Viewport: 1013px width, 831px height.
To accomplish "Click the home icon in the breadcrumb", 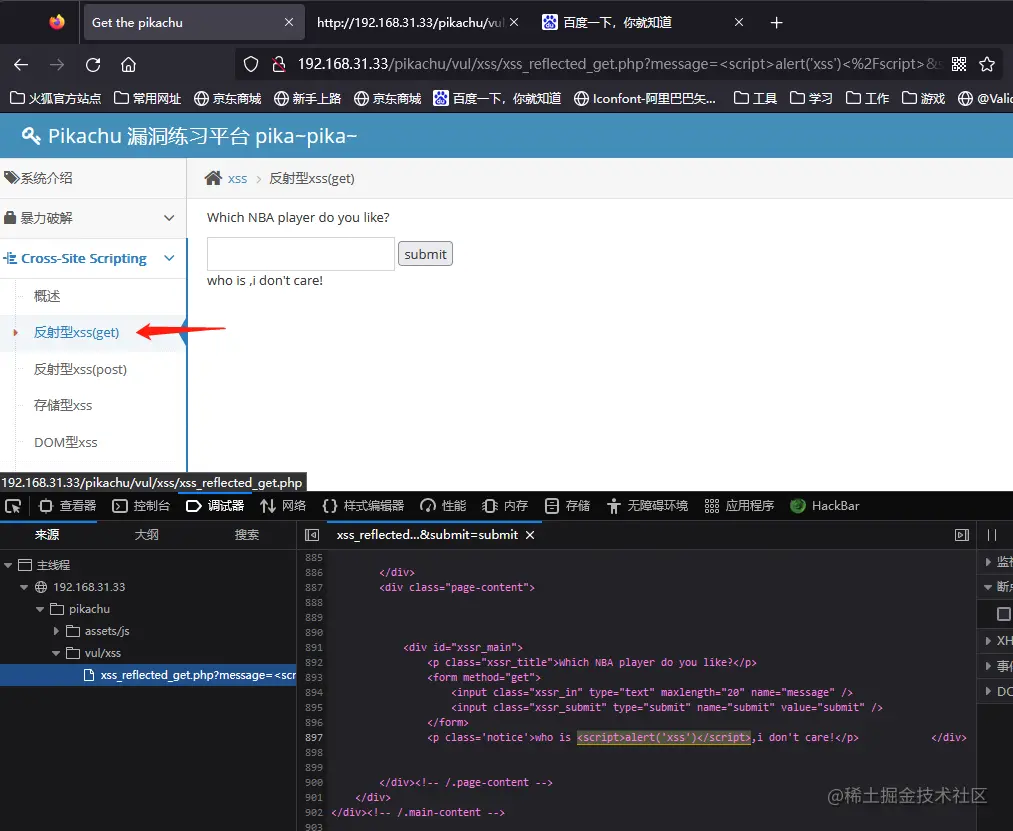I will click(213, 178).
